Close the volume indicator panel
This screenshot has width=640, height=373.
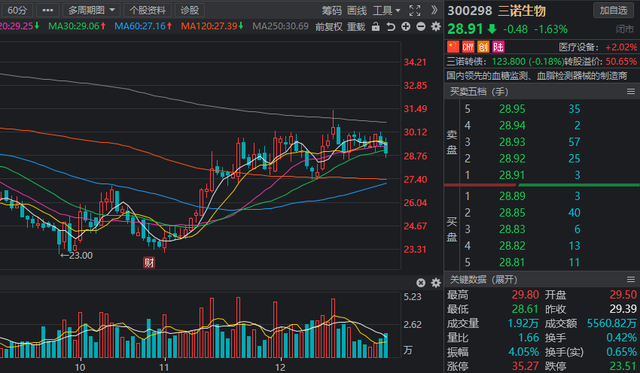pyautogui.click(x=421, y=283)
